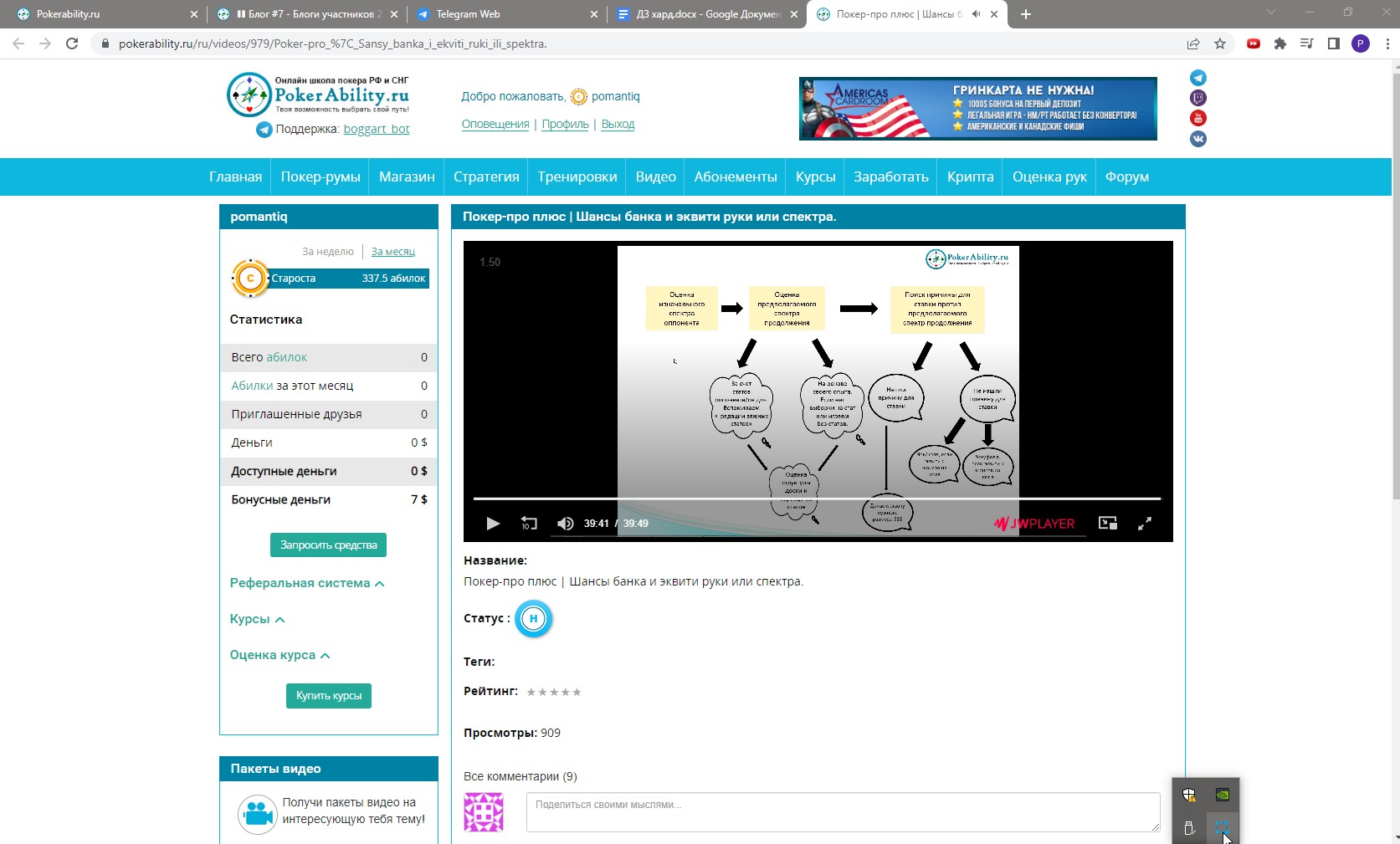Open YouTube social icon in header
The height and width of the screenshot is (844, 1400).
(x=1198, y=118)
